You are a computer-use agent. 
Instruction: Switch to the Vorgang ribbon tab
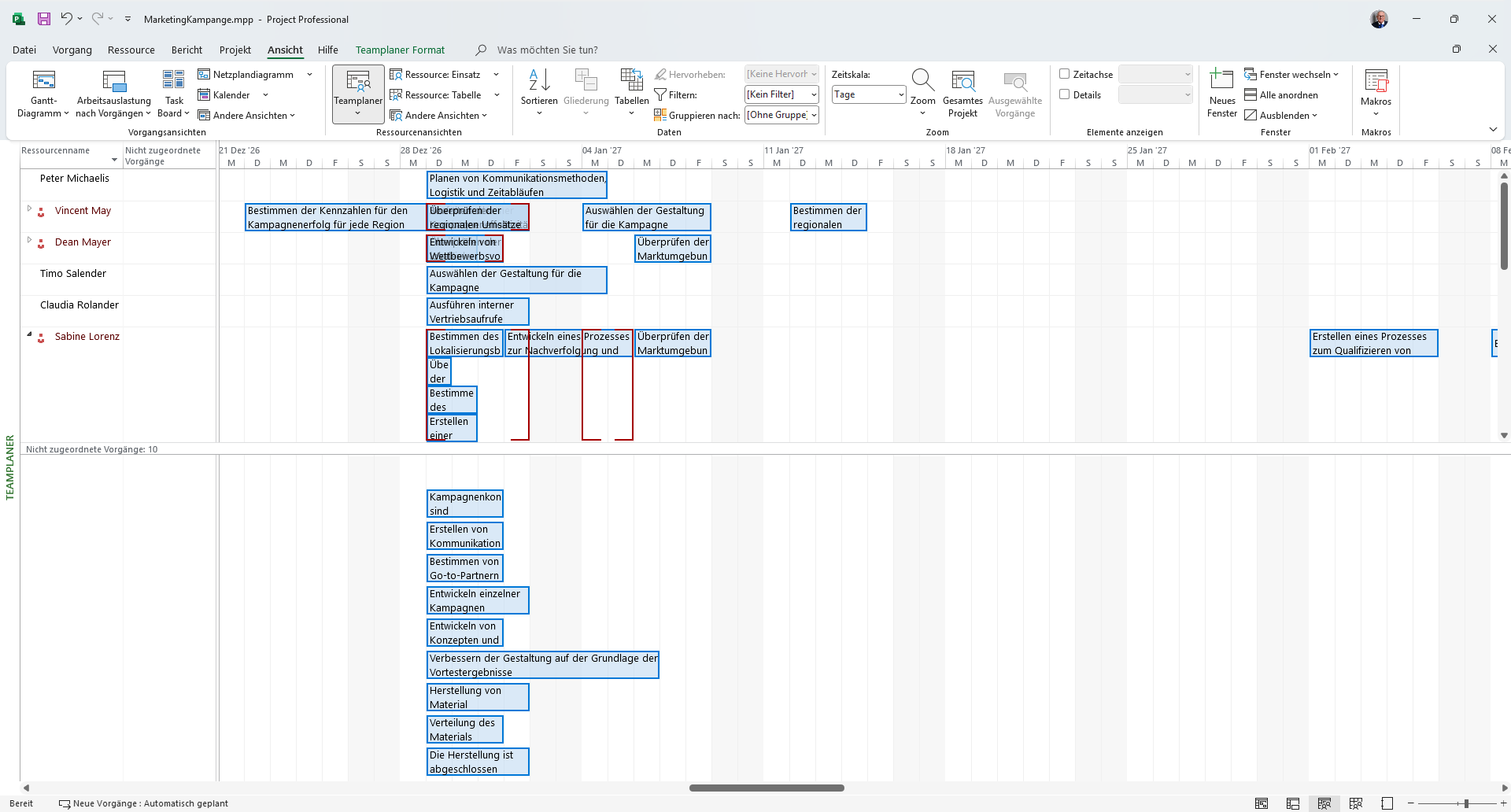tap(72, 50)
